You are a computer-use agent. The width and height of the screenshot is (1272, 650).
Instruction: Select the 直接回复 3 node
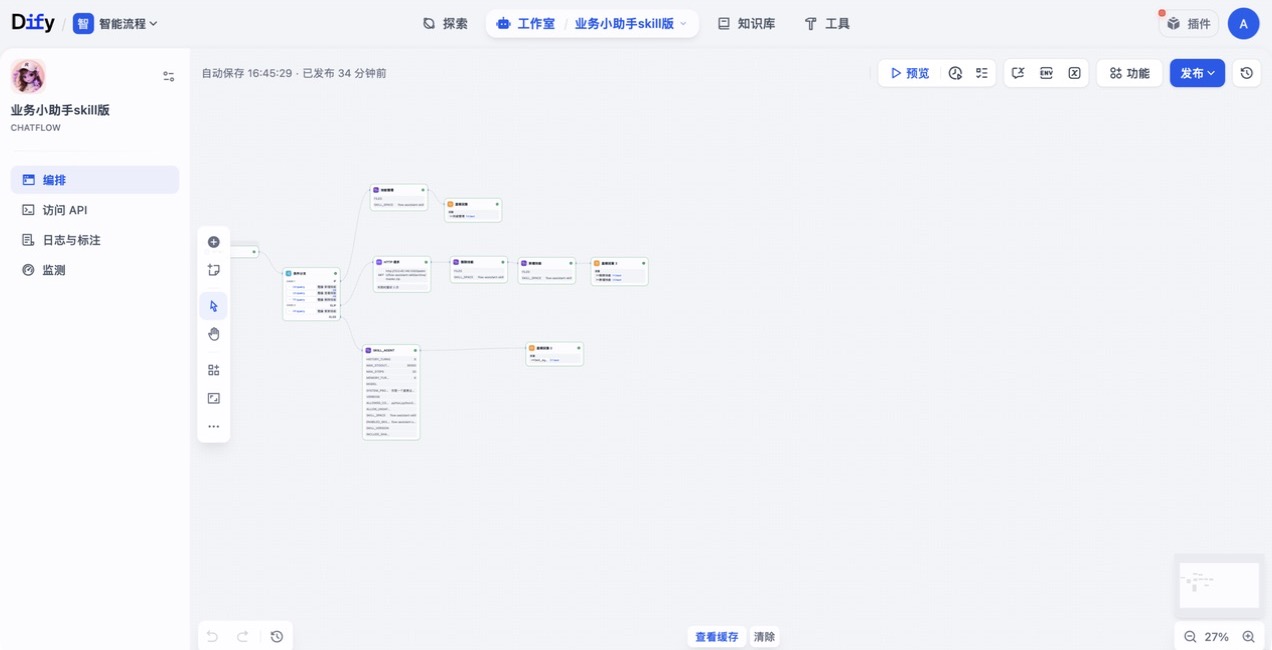[x=619, y=271]
